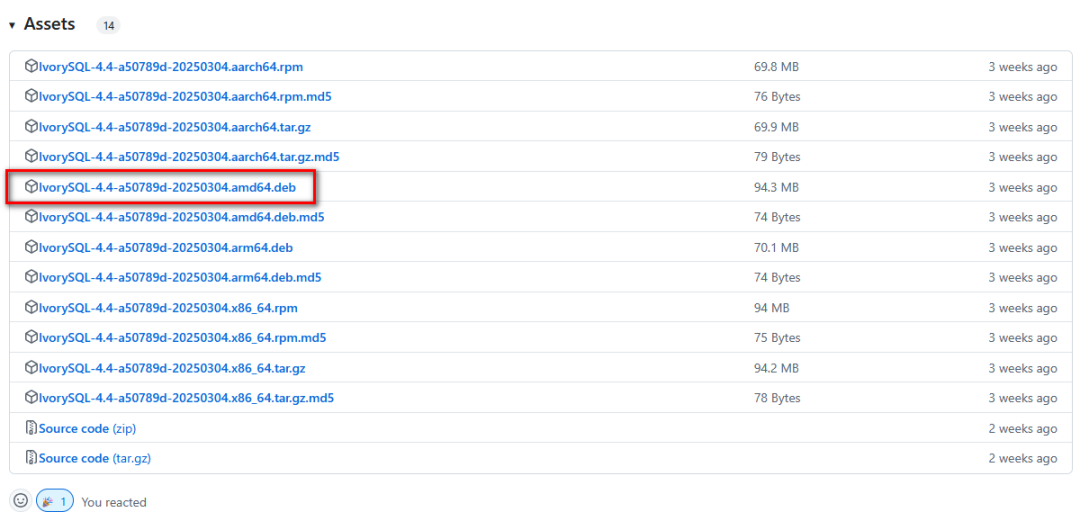This screenshot has height=521, width=1080.
Task: Click package icon beside x86_64.rpm asset
Action: pyautogui.click(x=31, y=307)
